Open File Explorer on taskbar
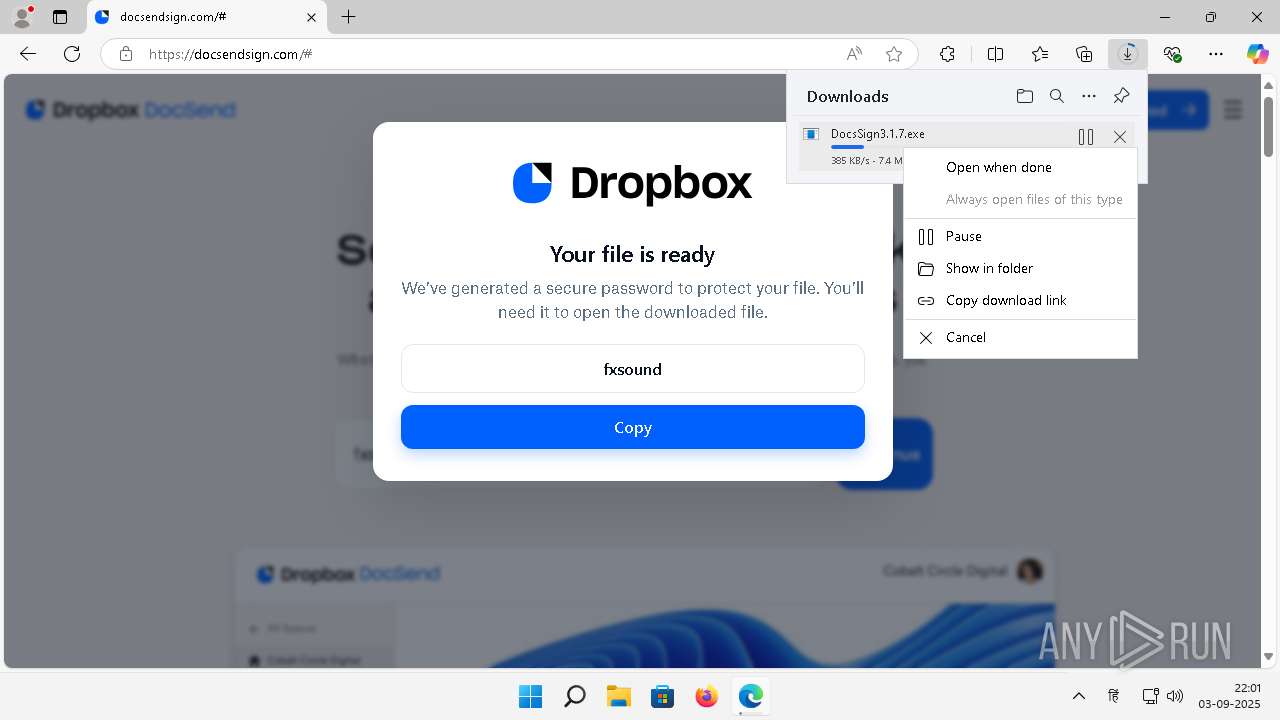 pyautogui.click(x=618, y=696)
